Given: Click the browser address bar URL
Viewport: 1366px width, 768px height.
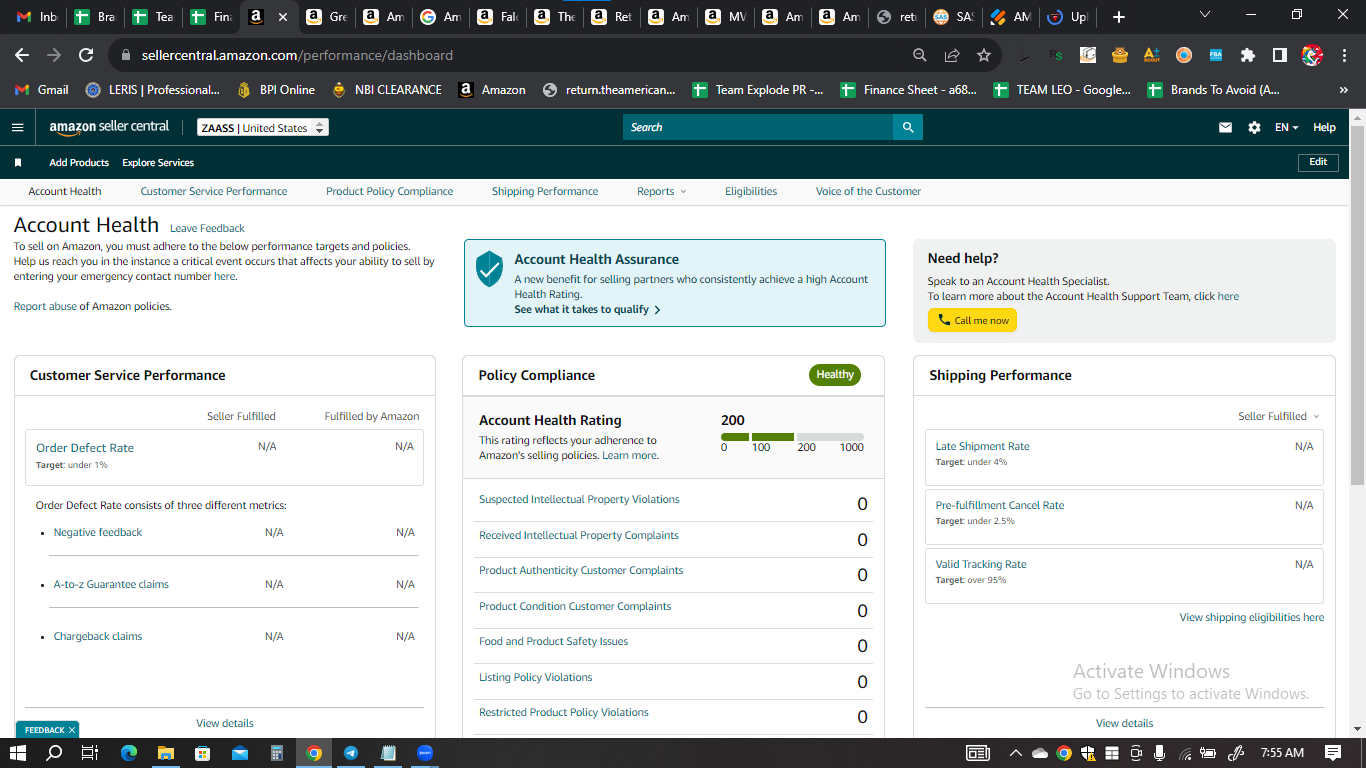Looking at the screenshot, I should tap(297, 55).
